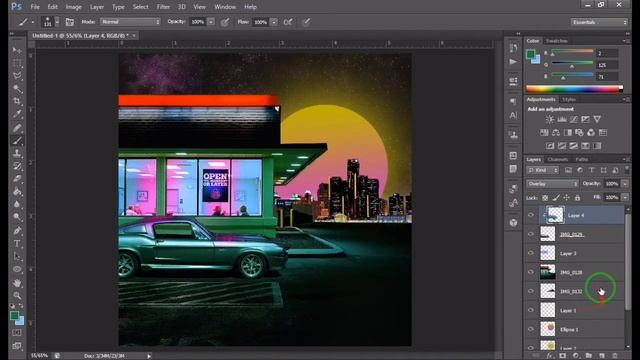Select the Crop tool
This screenshot has width=640, height=360.
coord(17,101)
